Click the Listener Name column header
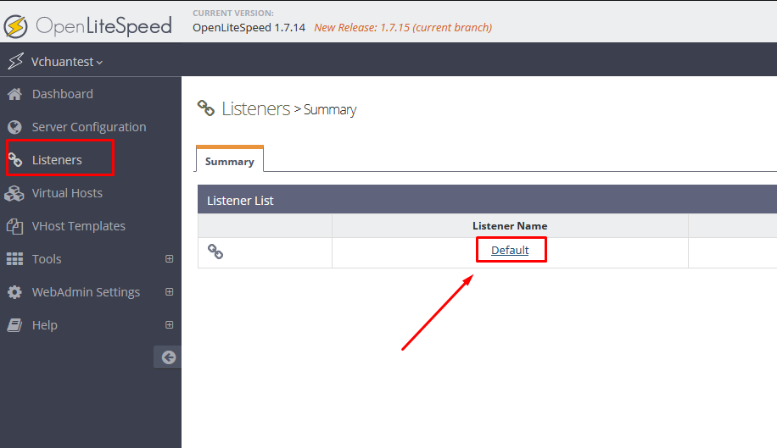Image resolution: width=777 pixels, height=448 pixels. pyautogui.click(x=510, y=226)
